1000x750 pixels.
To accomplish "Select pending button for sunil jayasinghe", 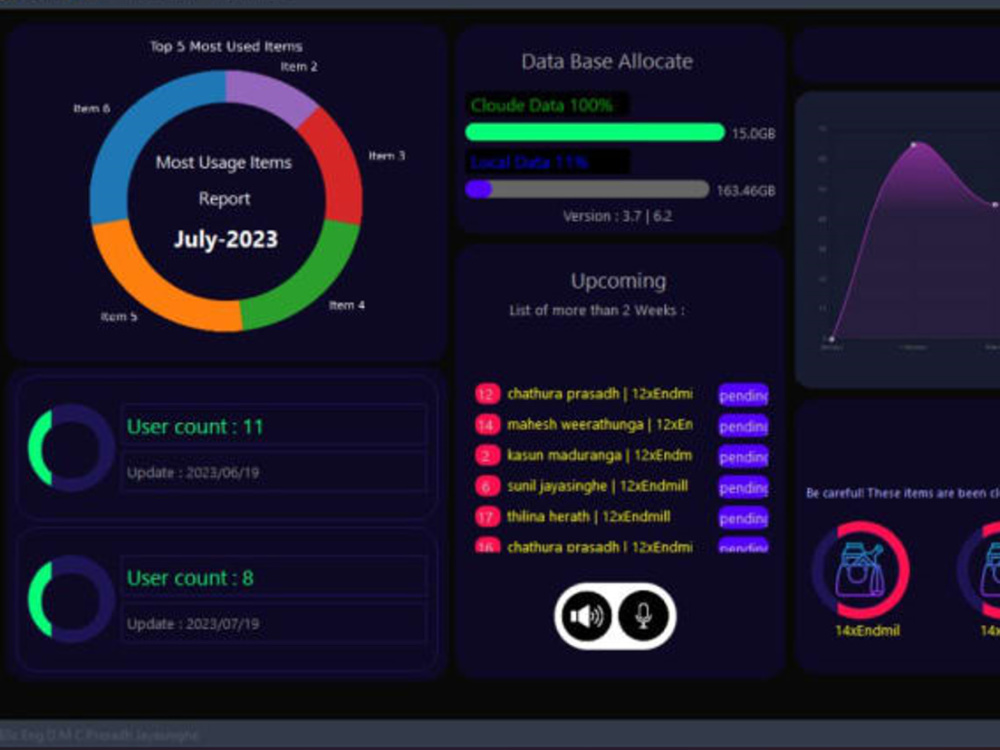I will point(743,487).
